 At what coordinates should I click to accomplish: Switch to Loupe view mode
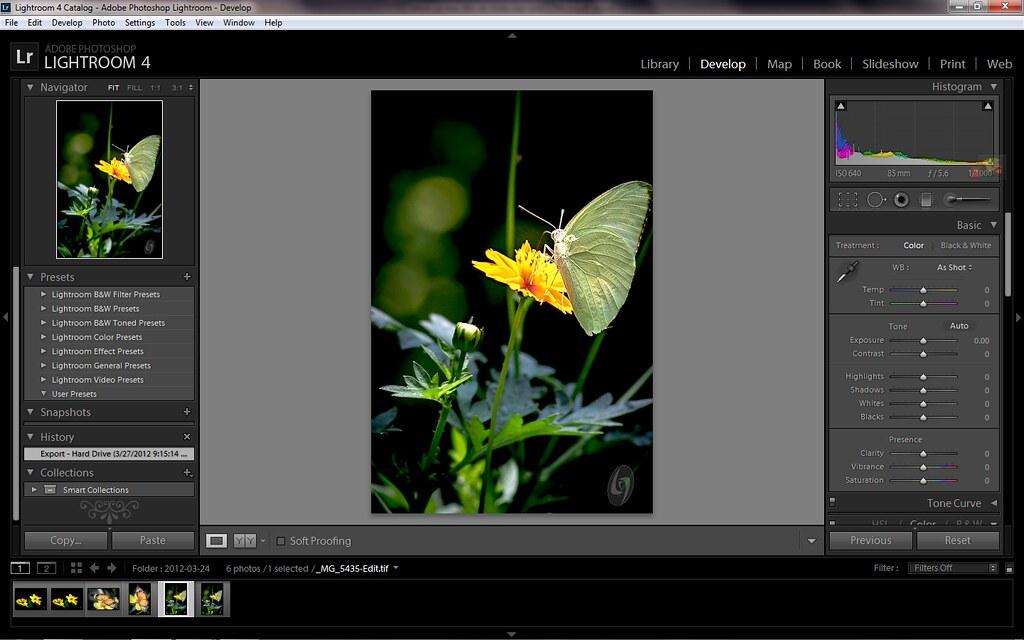point(217,541)
